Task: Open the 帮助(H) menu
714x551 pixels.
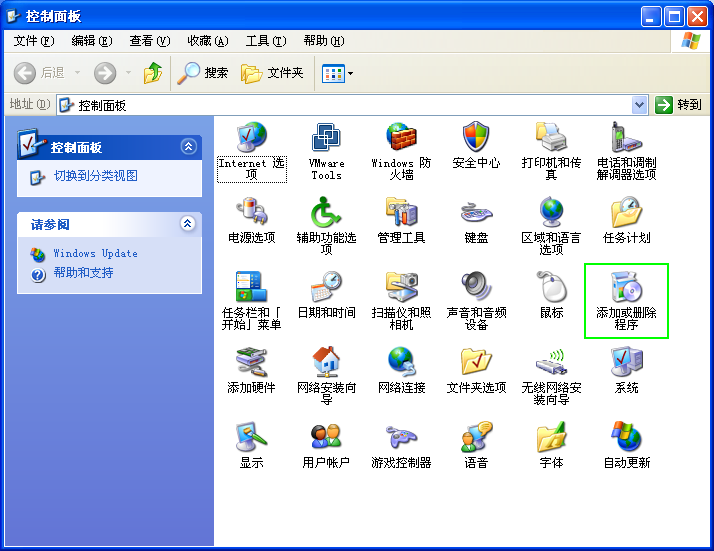Action: [x=324, y=41]
